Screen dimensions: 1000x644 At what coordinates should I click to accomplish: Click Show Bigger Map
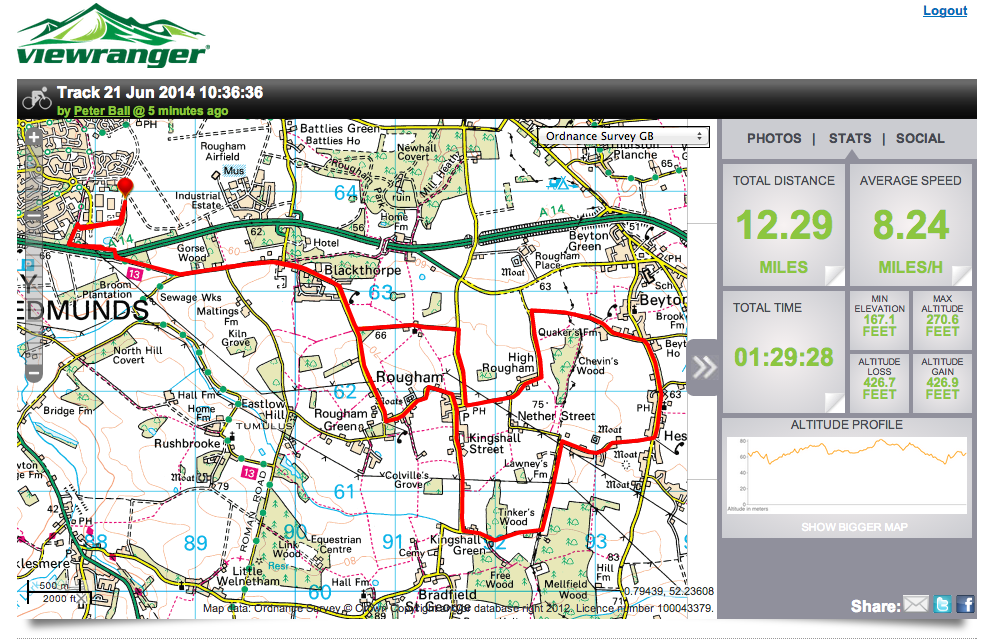point(847,527)
